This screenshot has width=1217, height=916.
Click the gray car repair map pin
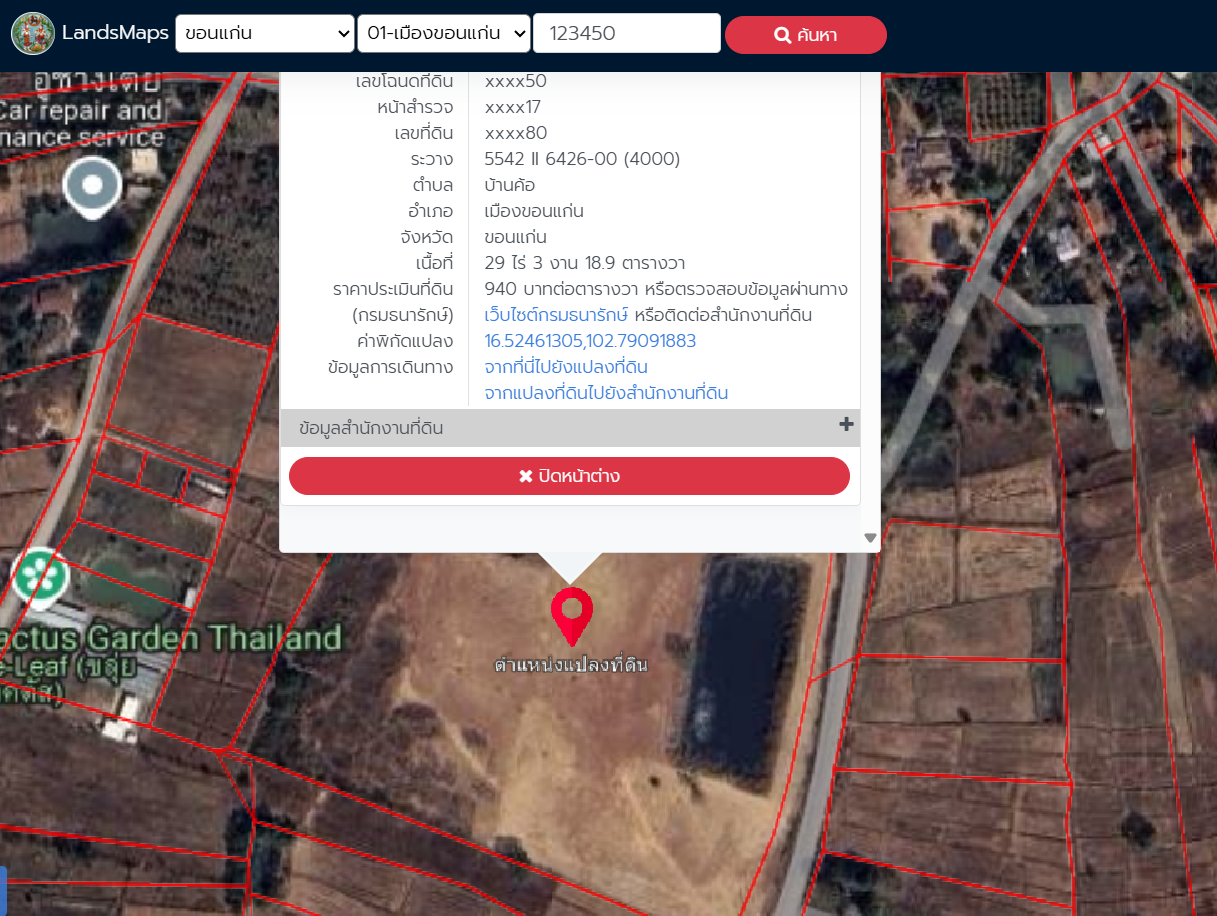pyautogui.click(x=92, y=187)
